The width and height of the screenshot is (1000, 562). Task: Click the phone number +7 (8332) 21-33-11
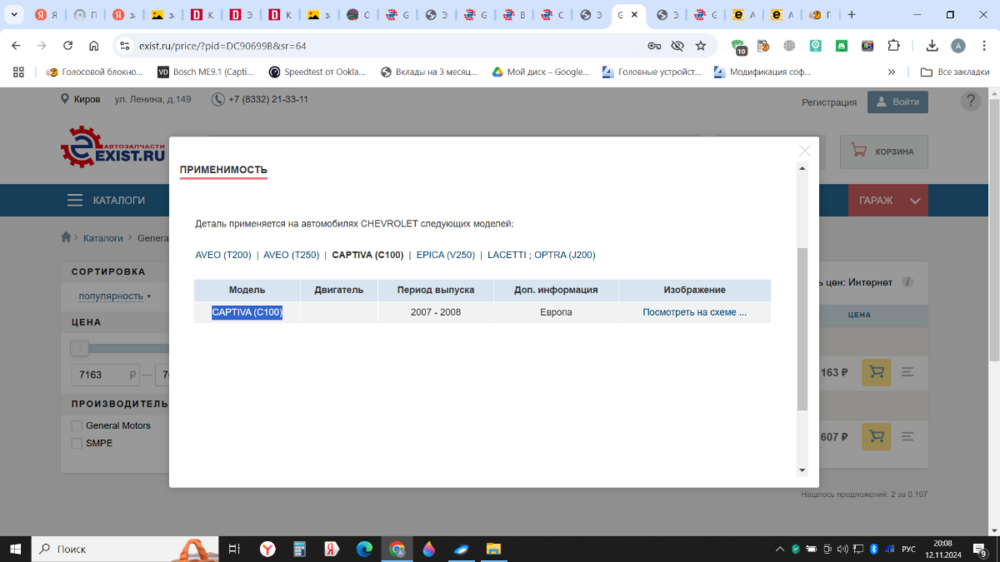(268, 99)
